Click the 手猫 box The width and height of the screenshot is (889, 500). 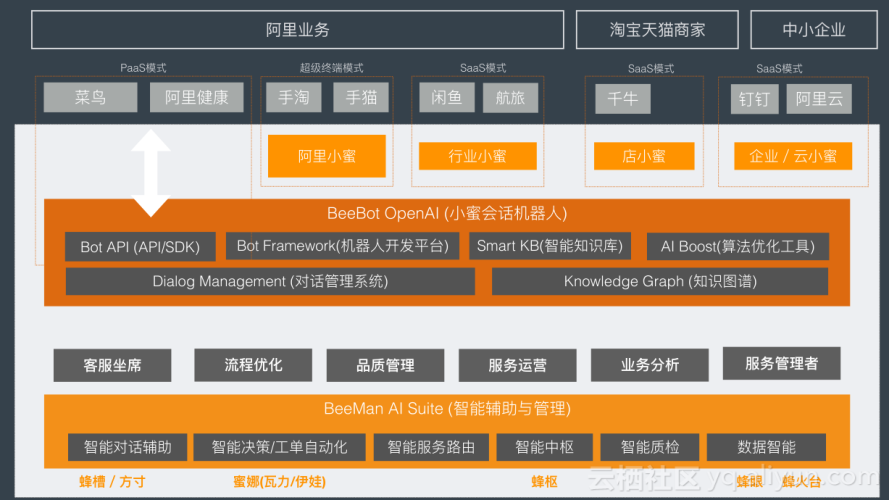click(361, 98)
